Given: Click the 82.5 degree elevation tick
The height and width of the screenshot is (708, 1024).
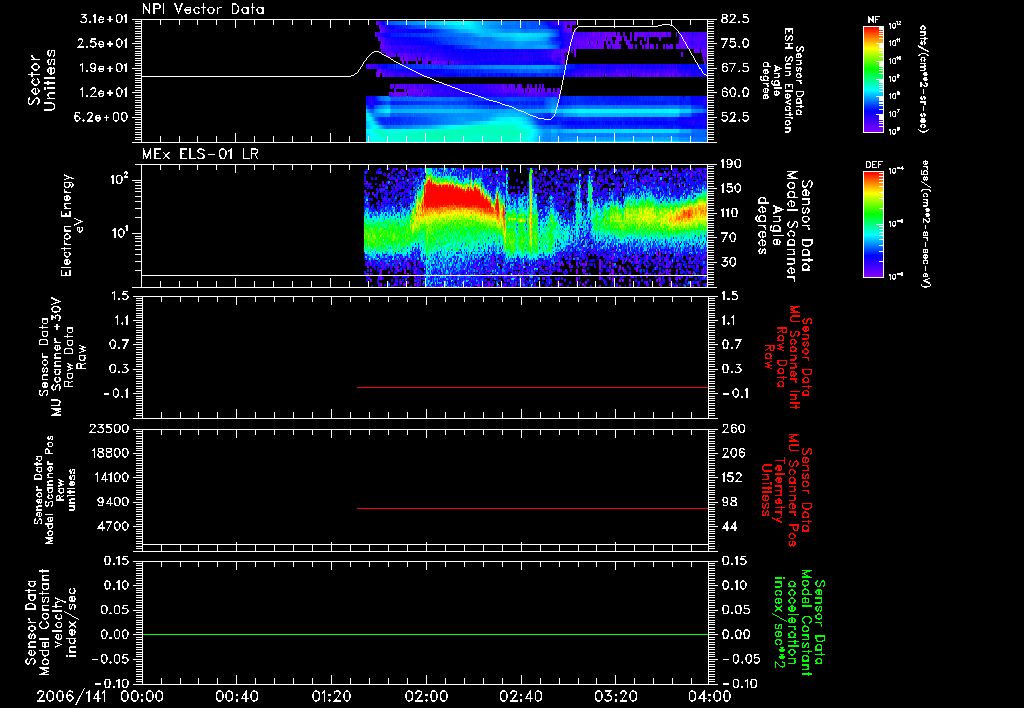Looking at the screenshot, I should (x=735, y=19).
